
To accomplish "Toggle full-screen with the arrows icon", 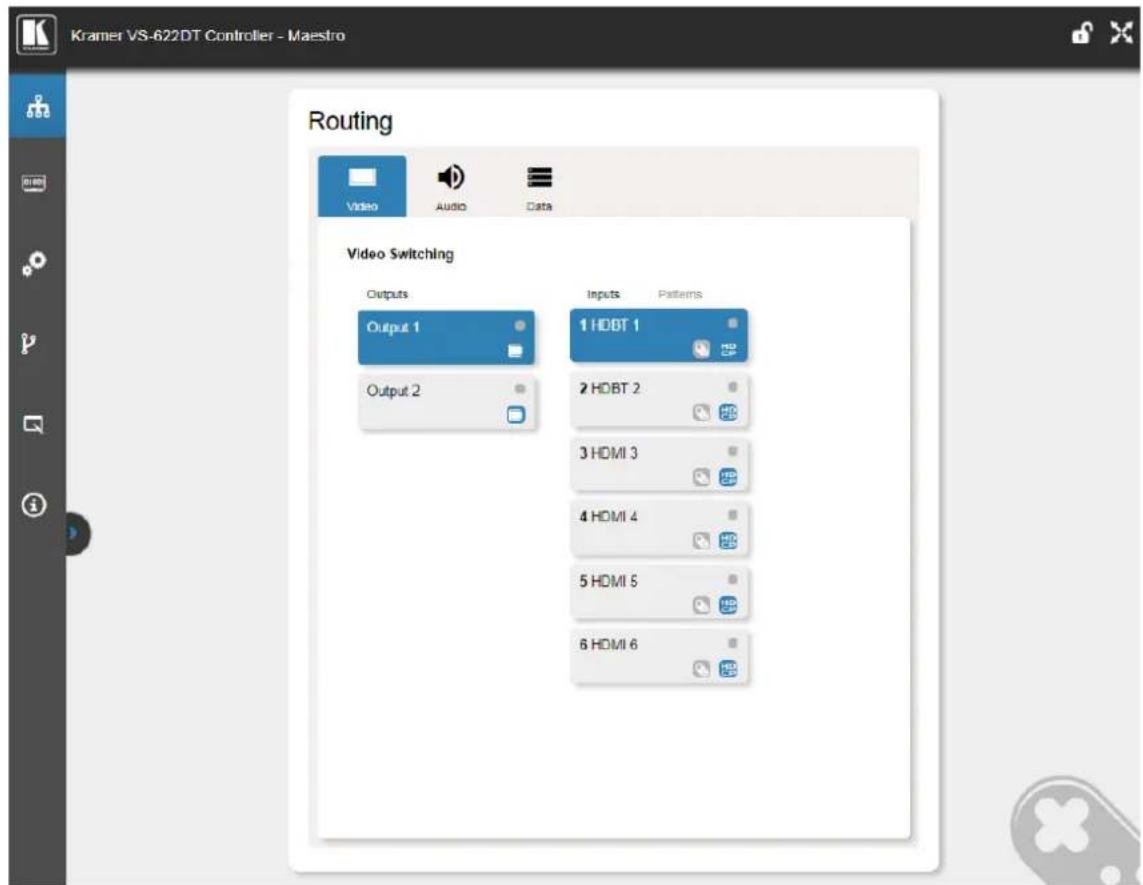I will coord(1121,33).
